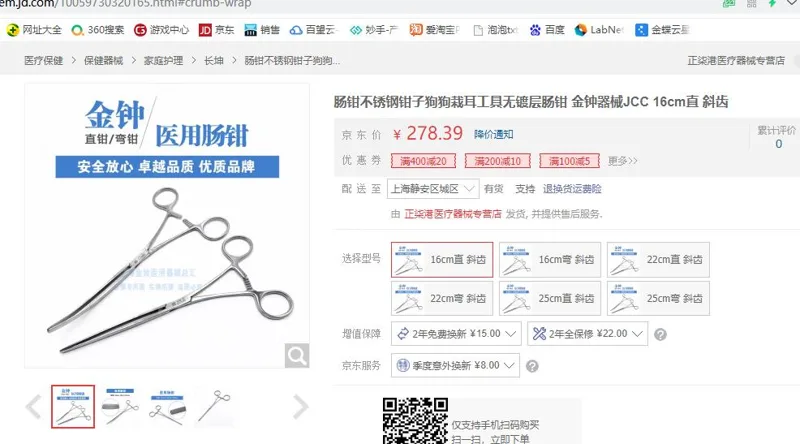Go to 医疗保健 breadcrumb
Viewport: 800px width, 444px height.
43,61
